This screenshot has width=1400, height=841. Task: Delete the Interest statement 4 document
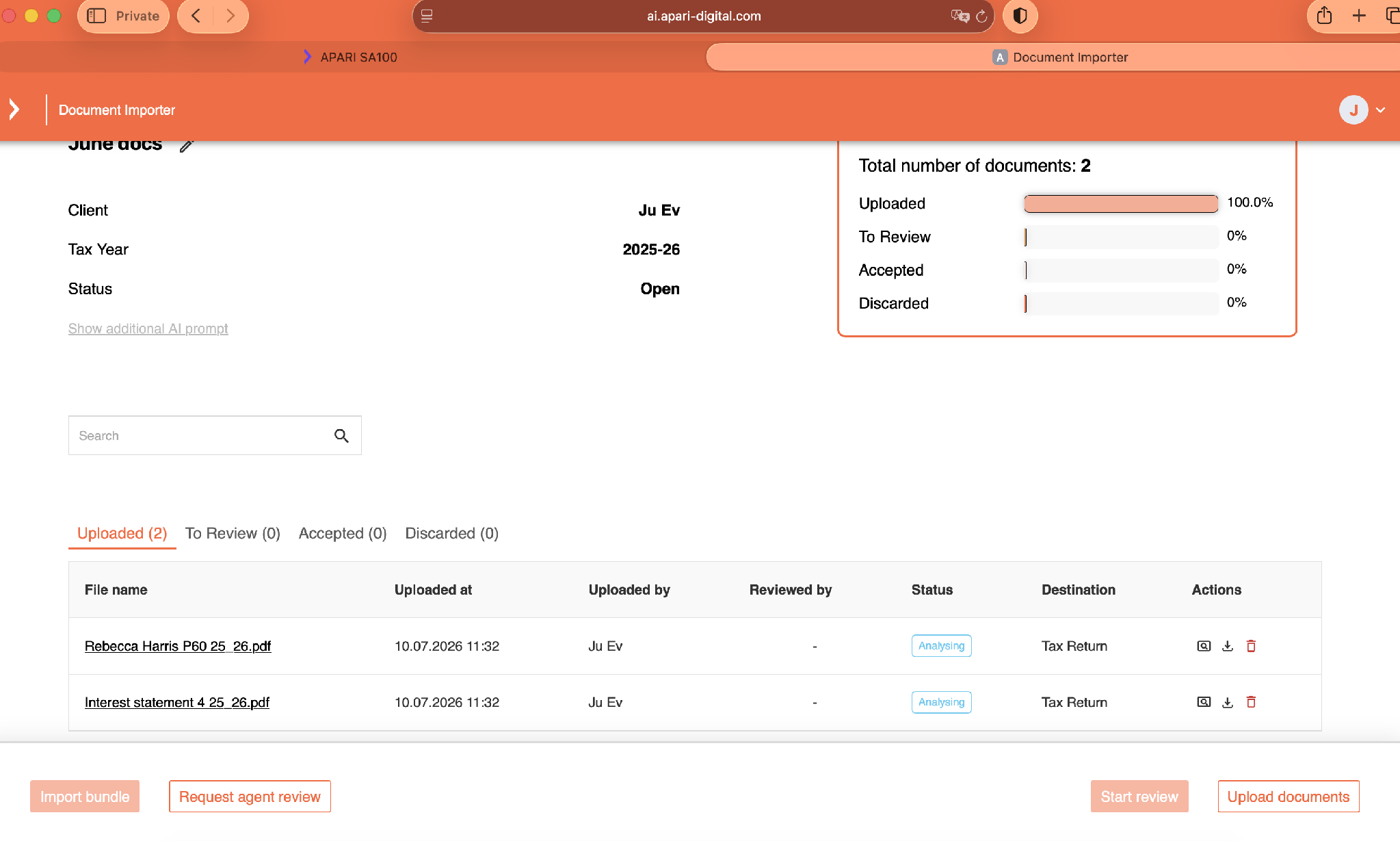click(x=1251, y=702)
